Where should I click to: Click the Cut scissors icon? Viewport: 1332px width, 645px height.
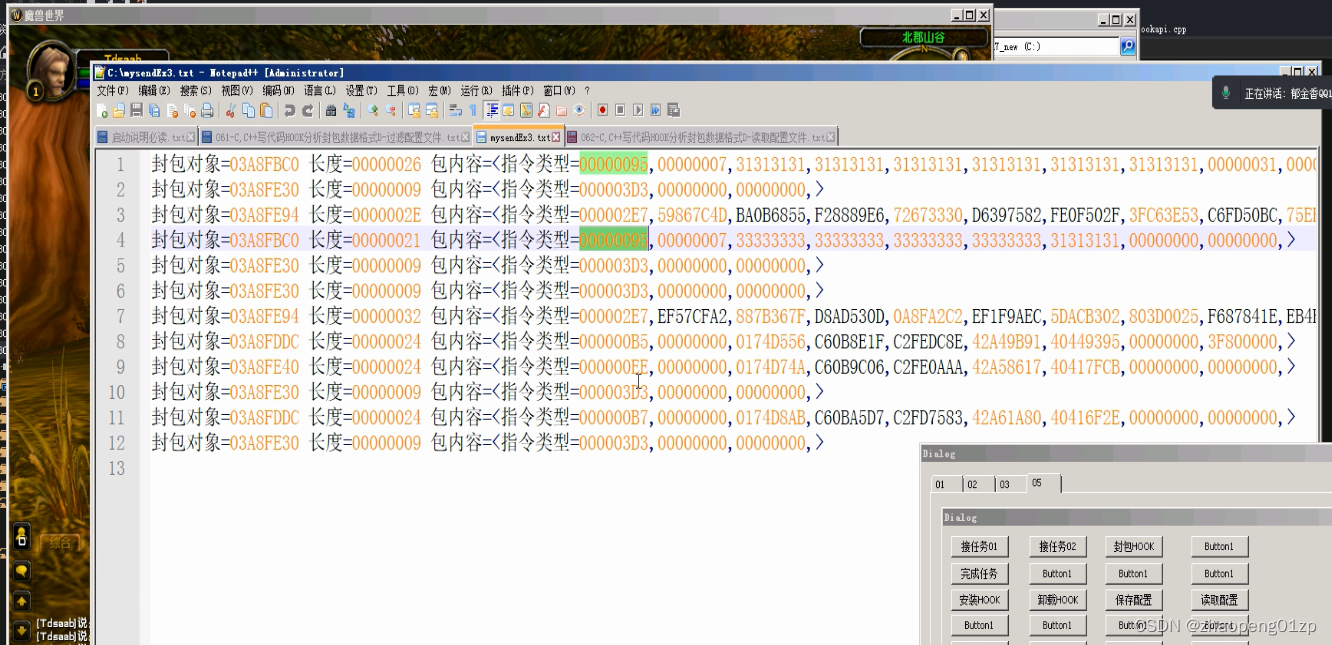coord(231,110)
